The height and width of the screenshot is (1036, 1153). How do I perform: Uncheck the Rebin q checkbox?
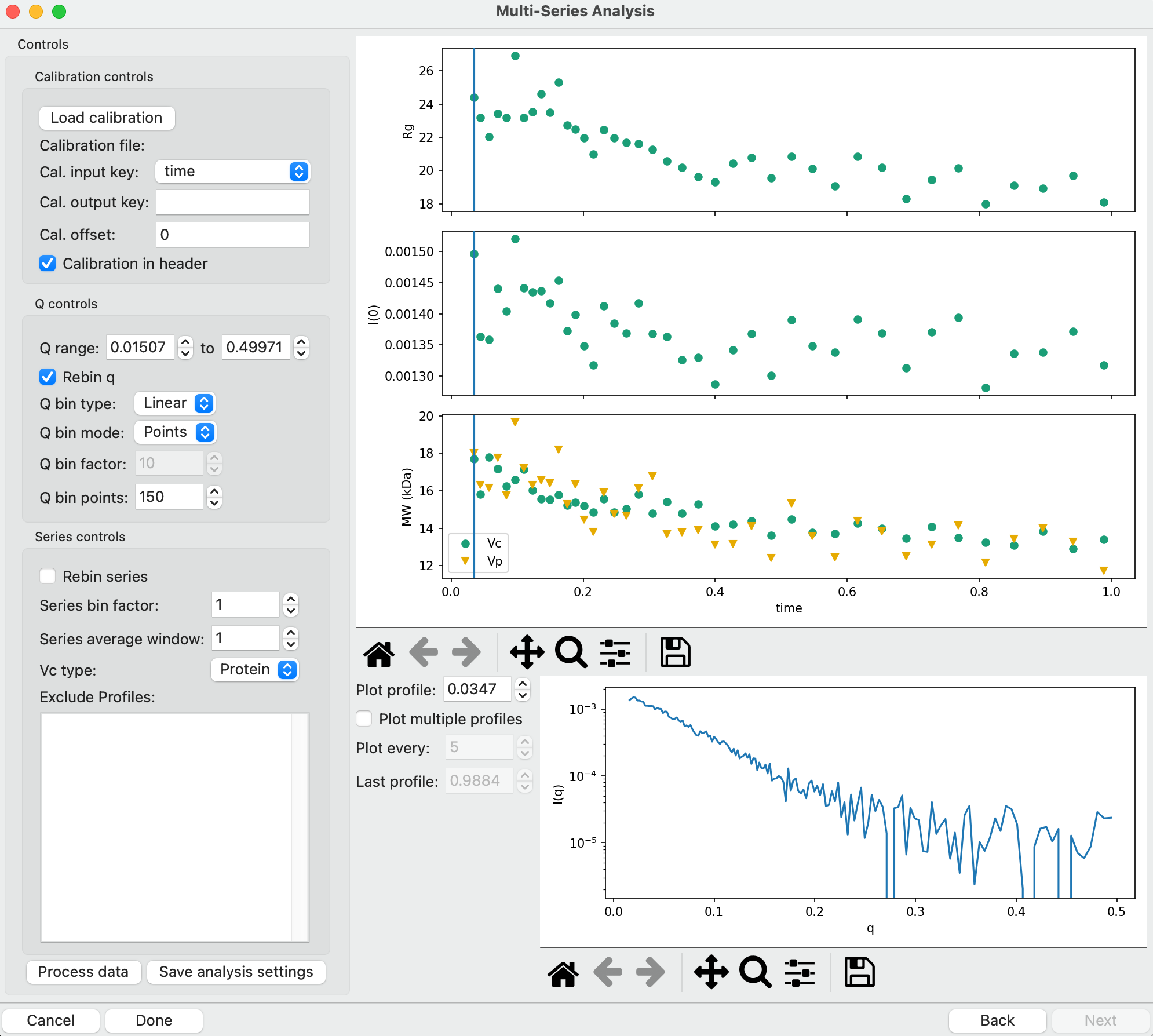[48, 377]
